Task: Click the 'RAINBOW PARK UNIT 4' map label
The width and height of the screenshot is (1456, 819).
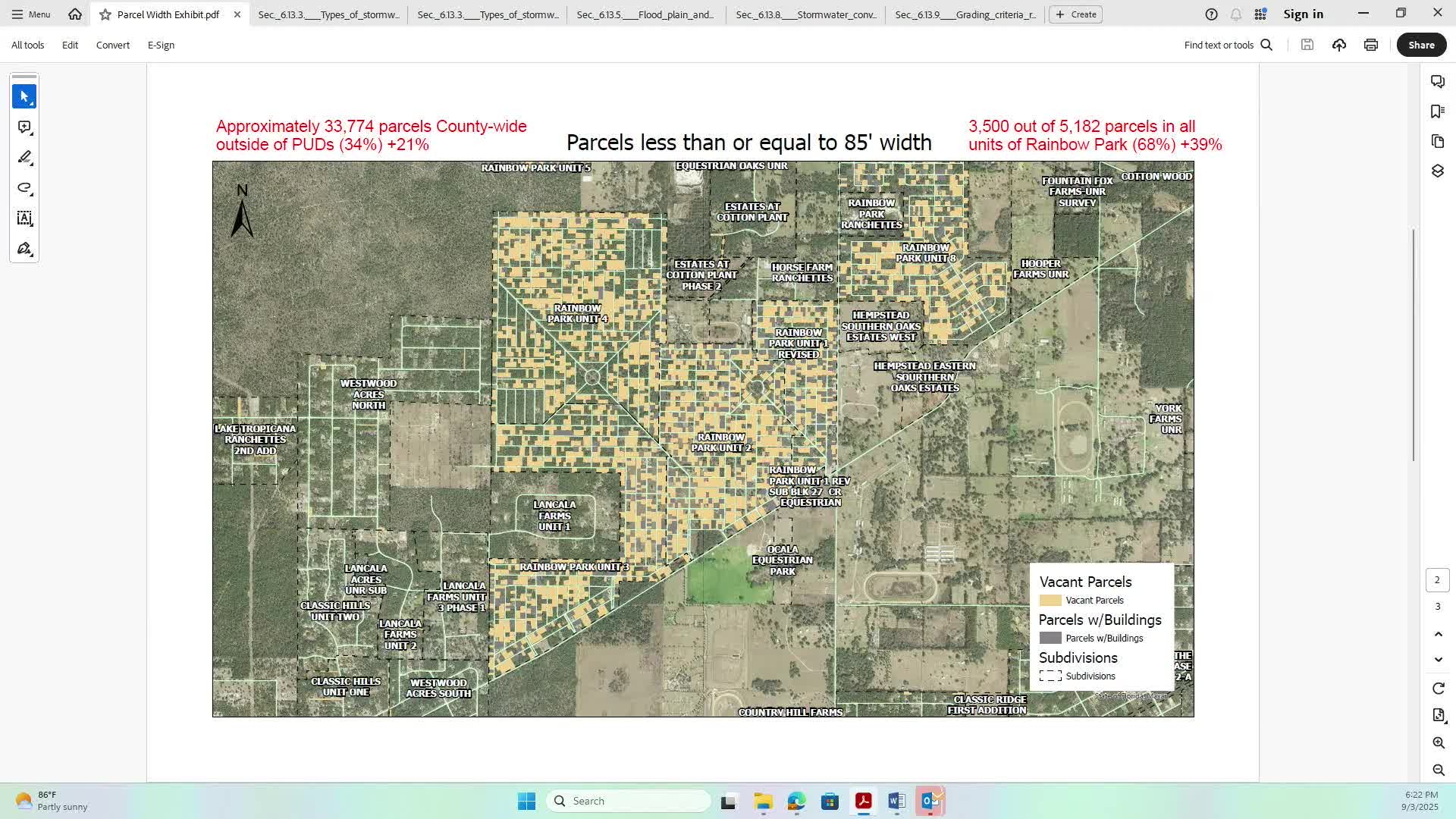Action: [578, 313]
